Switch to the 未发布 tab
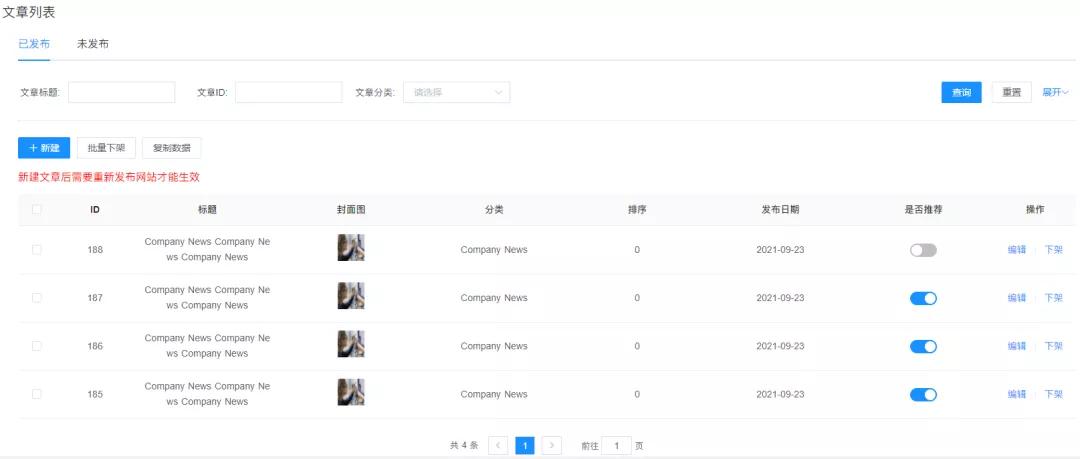 (93, 44)
